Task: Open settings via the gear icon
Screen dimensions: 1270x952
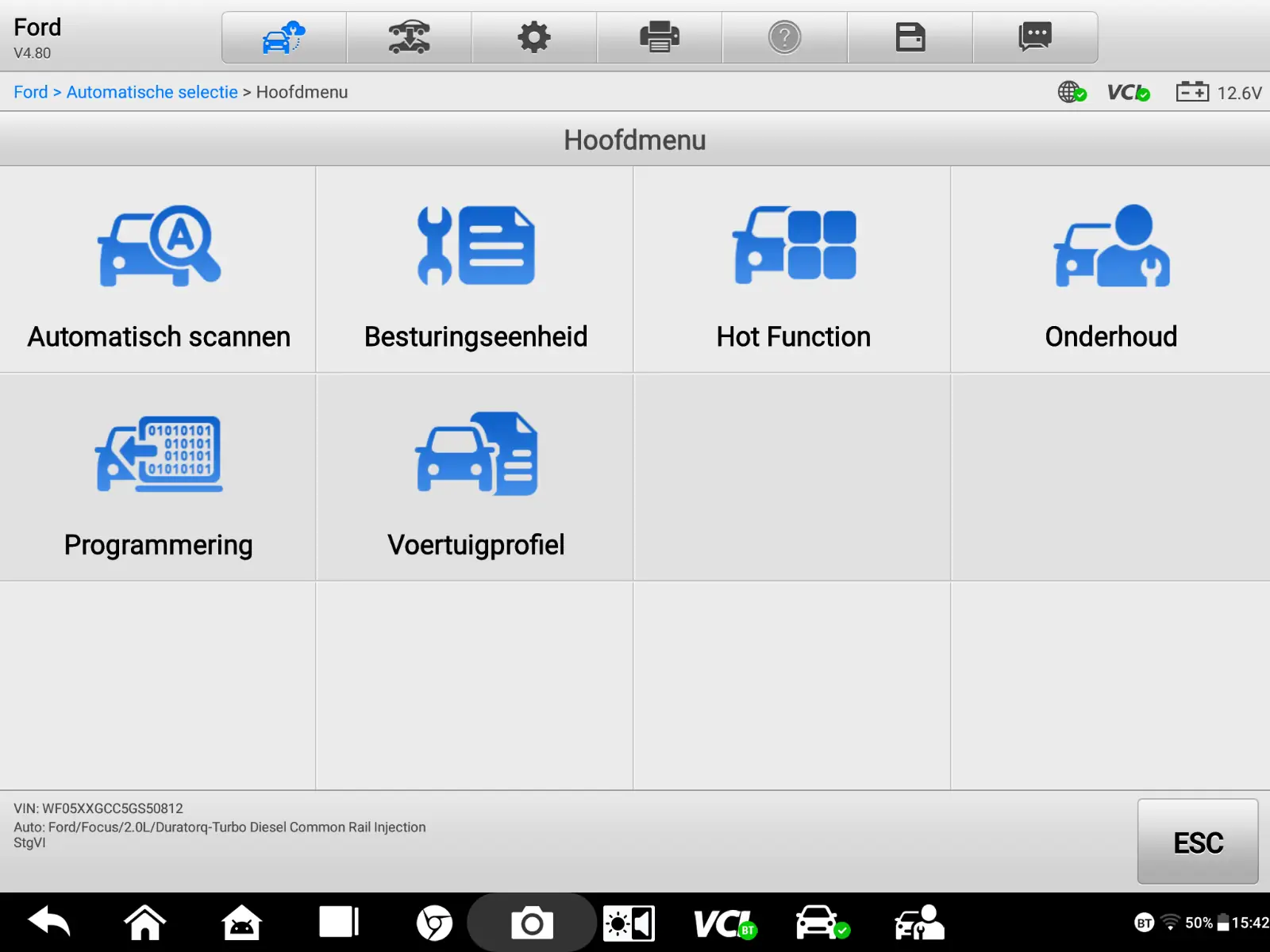Action: point(534,37)
